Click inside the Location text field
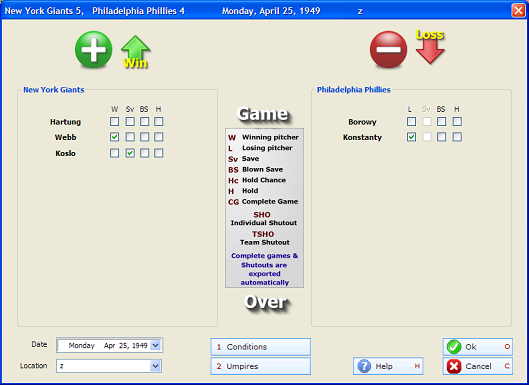Viewport: 529px width, 385px height. (104, 366)
